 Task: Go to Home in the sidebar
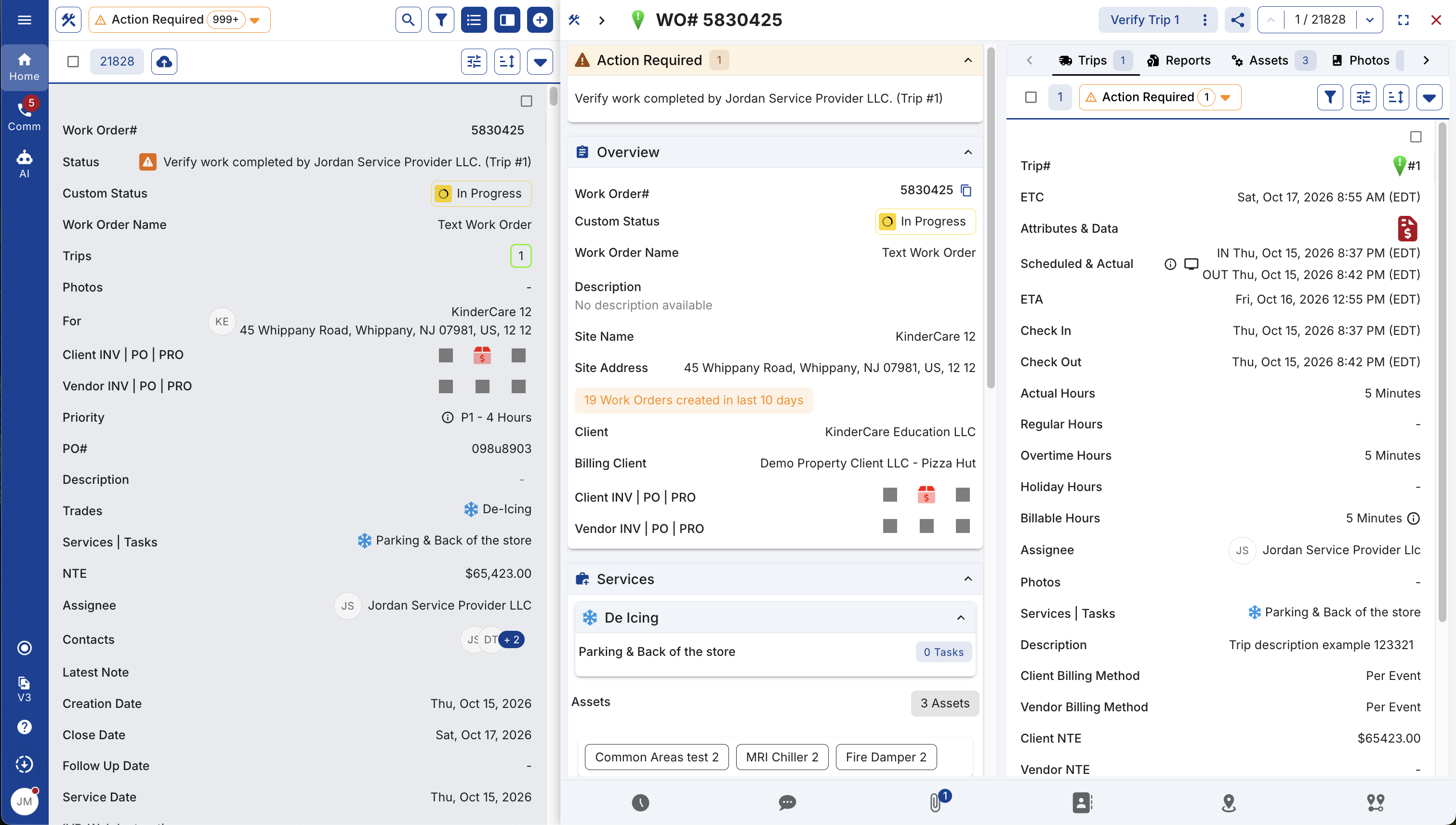[25, 67]
